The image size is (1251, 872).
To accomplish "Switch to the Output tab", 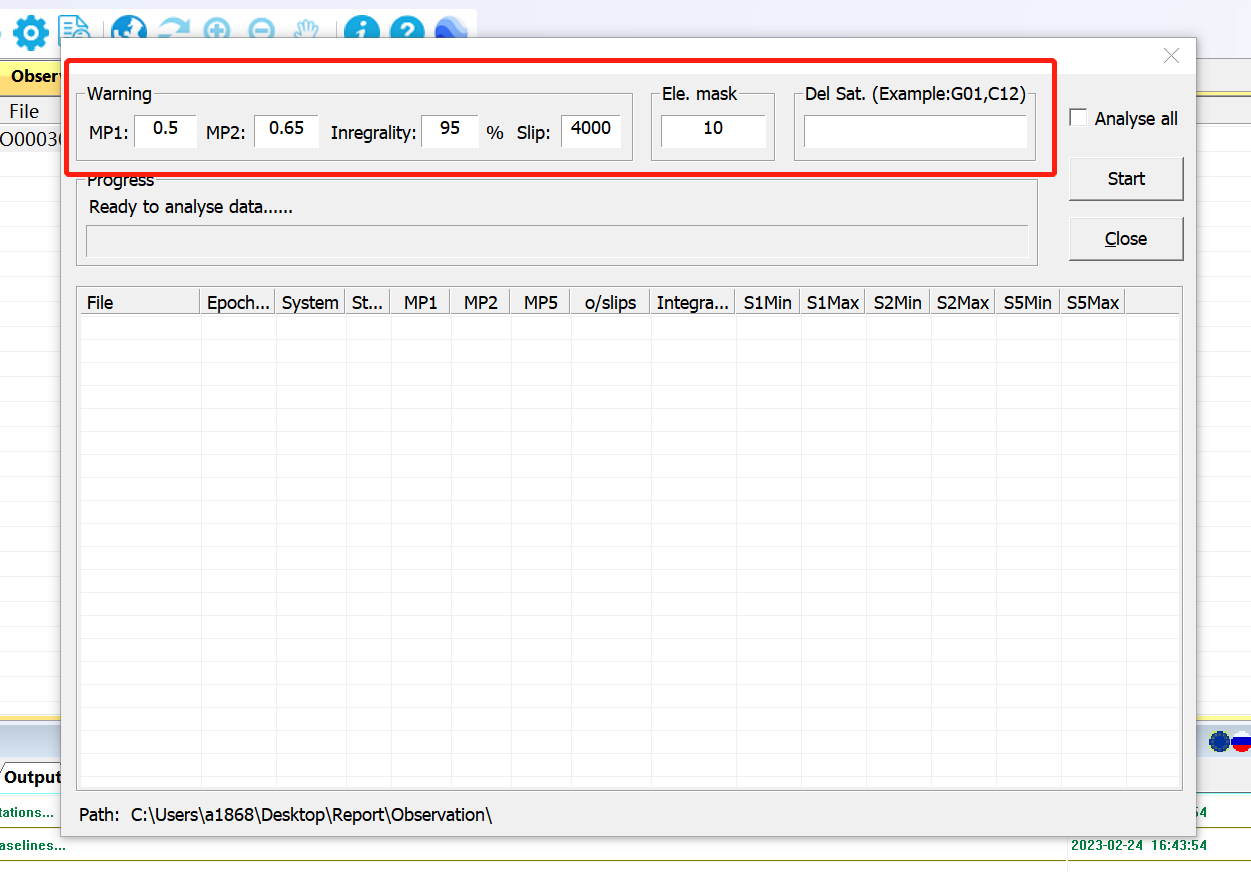I will pyautogui.click(x=32, y=777).
